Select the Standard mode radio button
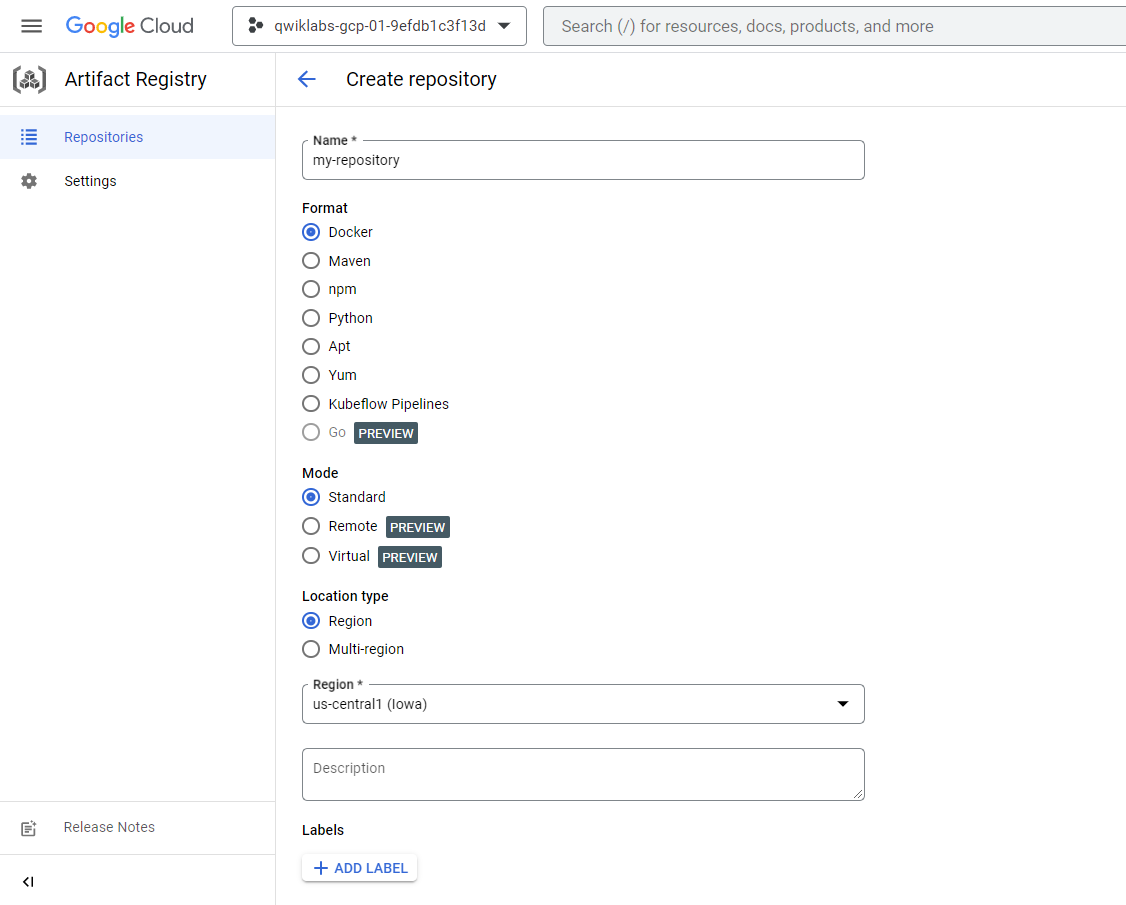The image size is (1126, 905). (311, 497)
